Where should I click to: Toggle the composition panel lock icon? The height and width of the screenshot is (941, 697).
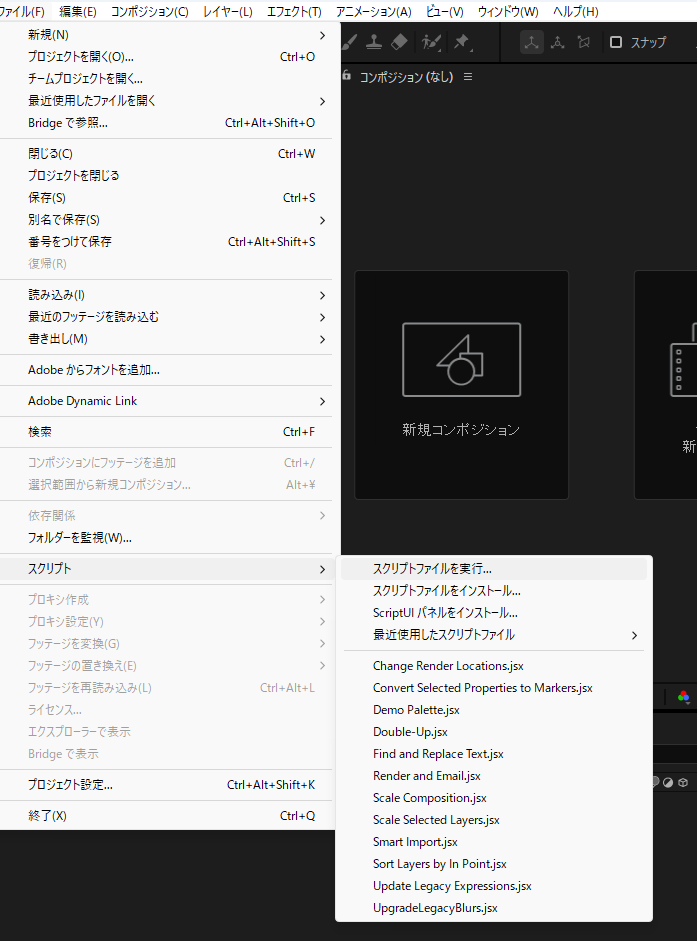pos(347,76)
